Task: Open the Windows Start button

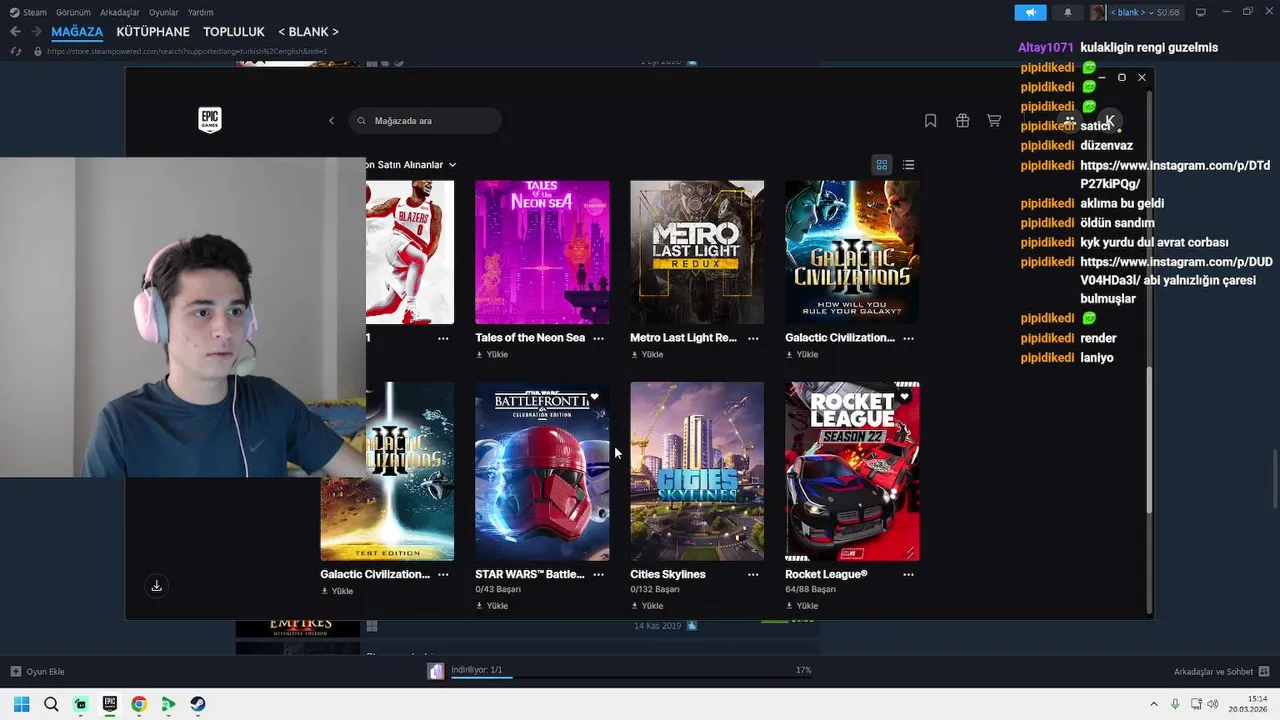Action: pyautogui.click(x=21, y=704)
